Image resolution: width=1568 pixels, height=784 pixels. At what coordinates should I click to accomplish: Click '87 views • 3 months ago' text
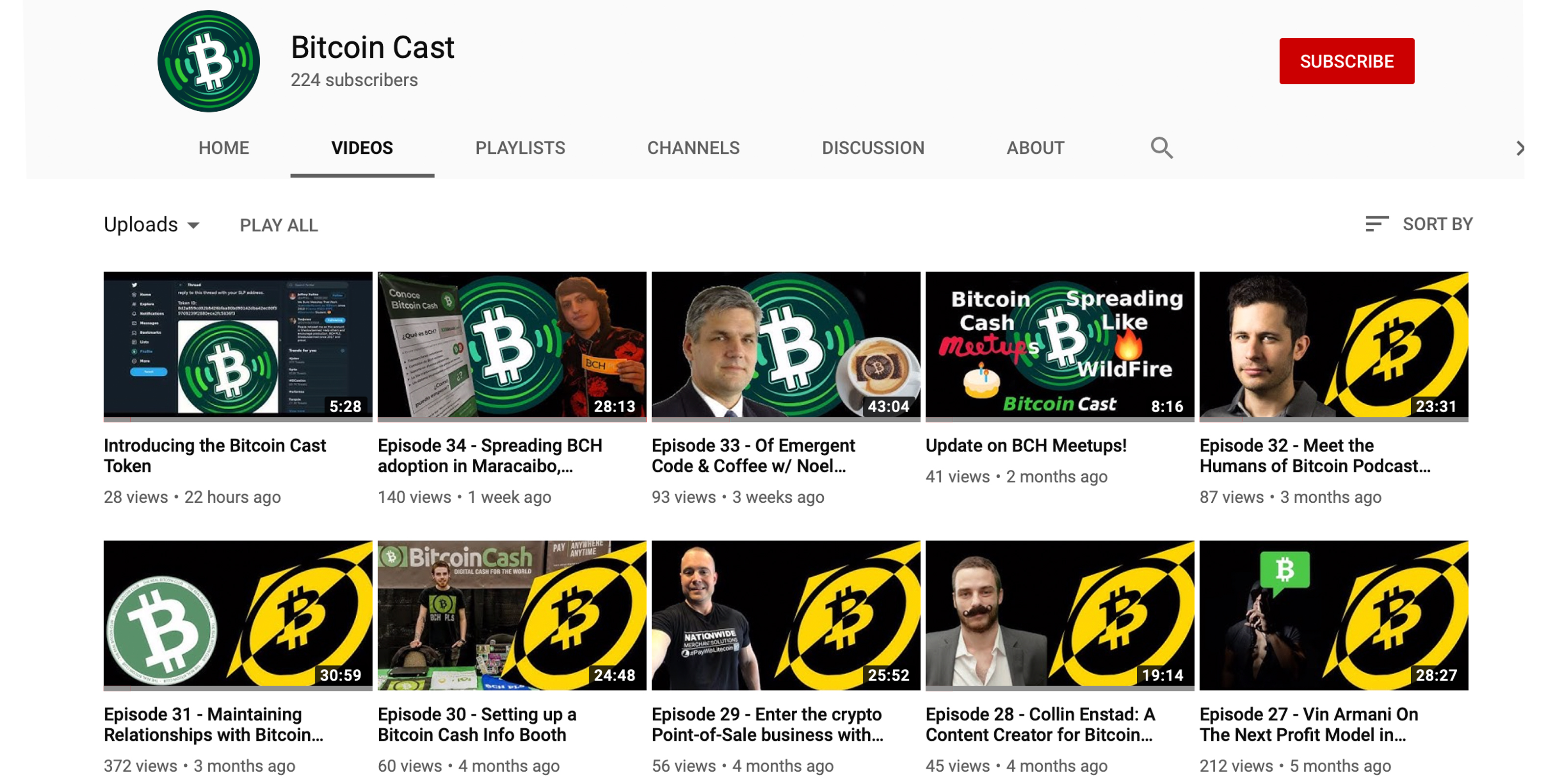pos(1291,497)
